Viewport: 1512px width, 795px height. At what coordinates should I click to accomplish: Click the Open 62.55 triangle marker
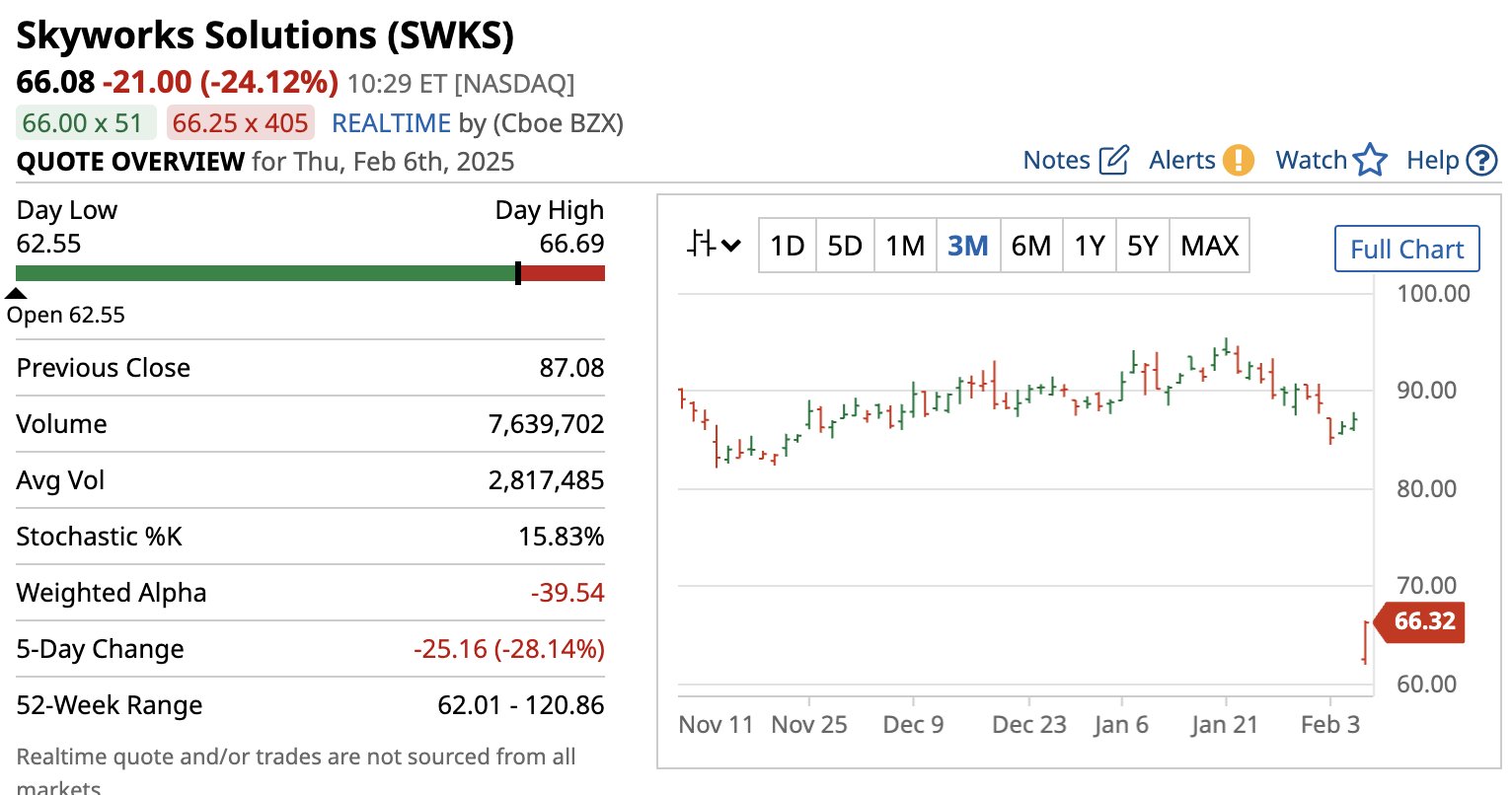(16, 293)
